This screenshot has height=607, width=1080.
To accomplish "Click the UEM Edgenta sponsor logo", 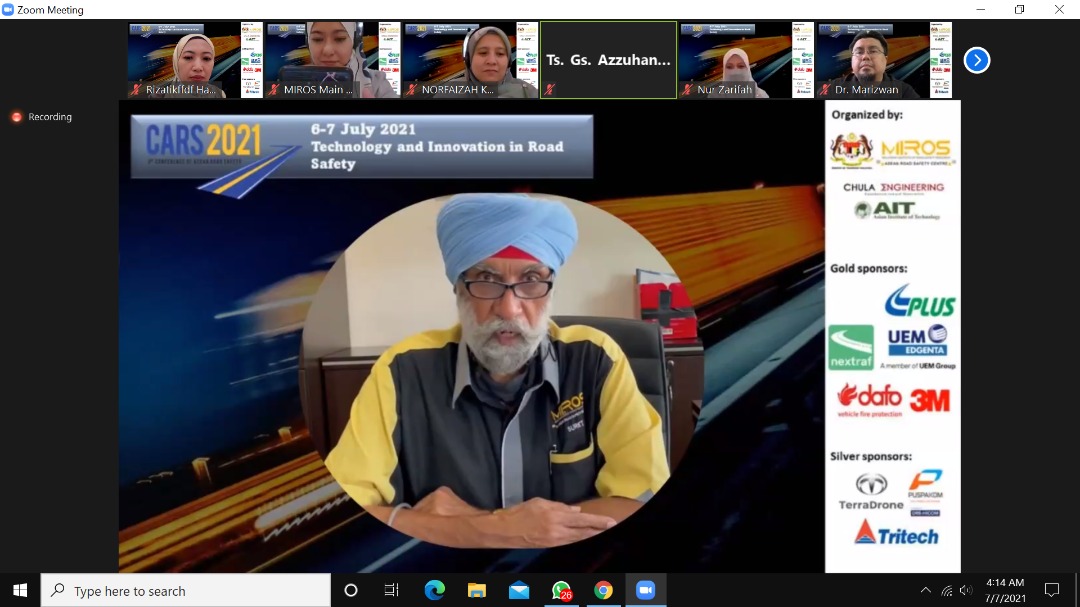I will click(917, 347).
